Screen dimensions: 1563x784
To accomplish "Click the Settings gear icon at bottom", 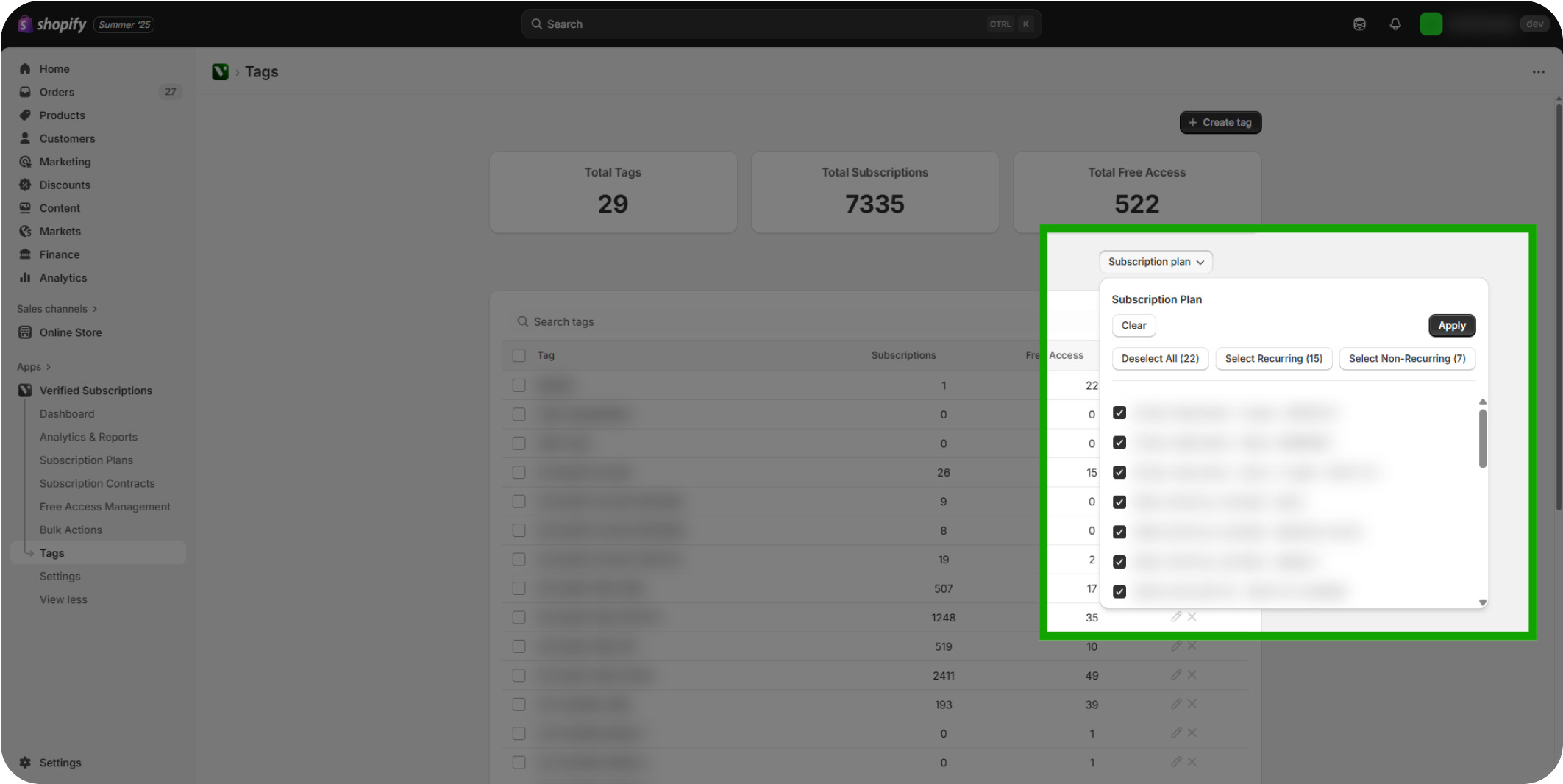I will coord(25,763).
